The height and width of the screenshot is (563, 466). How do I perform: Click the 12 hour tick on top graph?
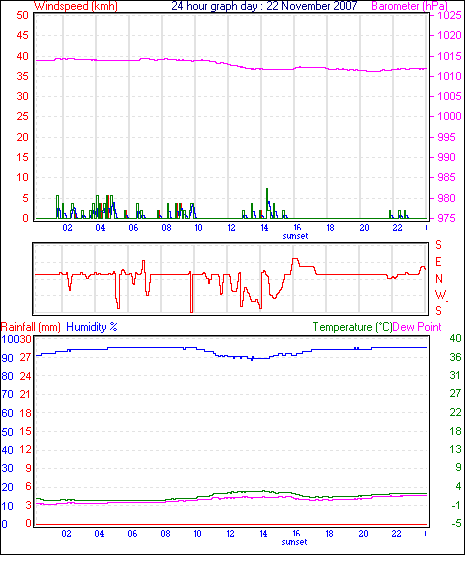[232, 228]
